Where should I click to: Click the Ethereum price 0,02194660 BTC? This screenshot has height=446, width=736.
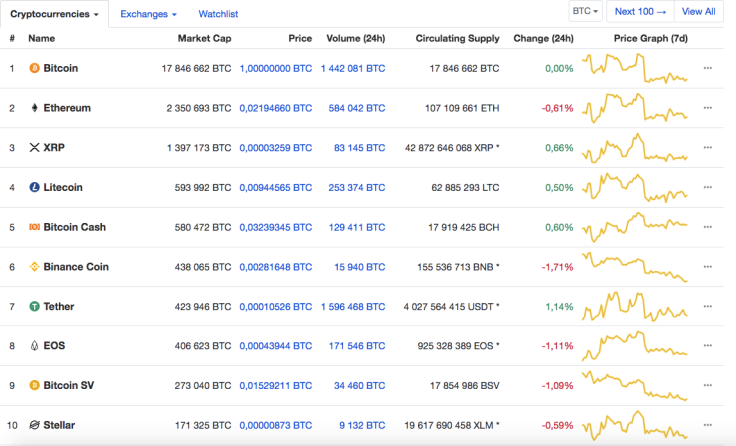(x=276, y=108)
